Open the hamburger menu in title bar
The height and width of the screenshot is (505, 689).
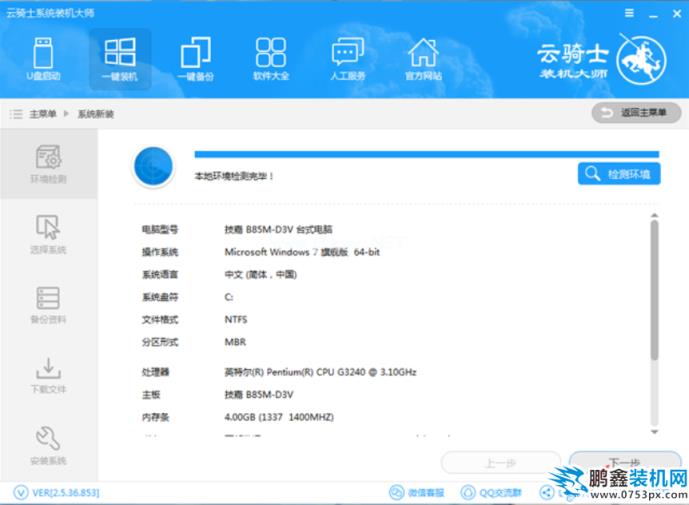(629, 13)
